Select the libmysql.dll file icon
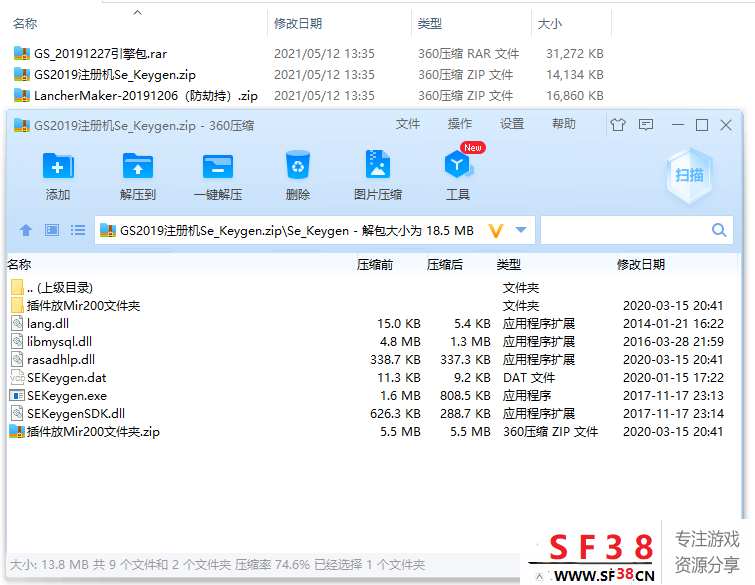Screen dimensions: 755x585 [x=17, y=341]
